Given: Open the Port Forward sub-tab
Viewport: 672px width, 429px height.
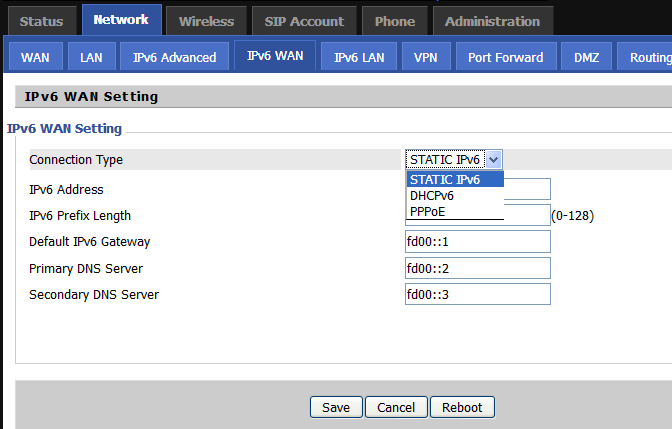Looking at the screenshot, I should [505, 57].
